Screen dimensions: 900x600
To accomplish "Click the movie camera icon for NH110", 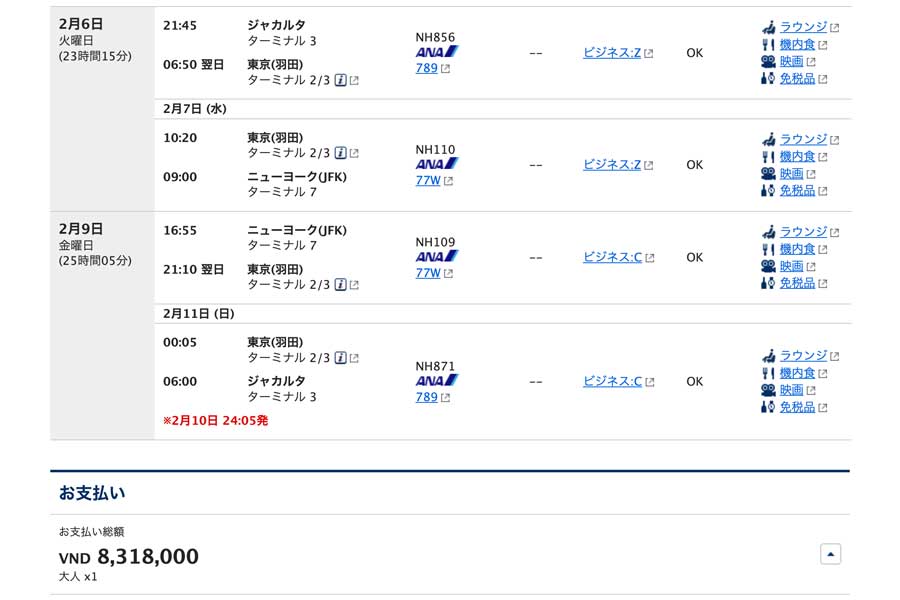I will [x=768, y=173].
